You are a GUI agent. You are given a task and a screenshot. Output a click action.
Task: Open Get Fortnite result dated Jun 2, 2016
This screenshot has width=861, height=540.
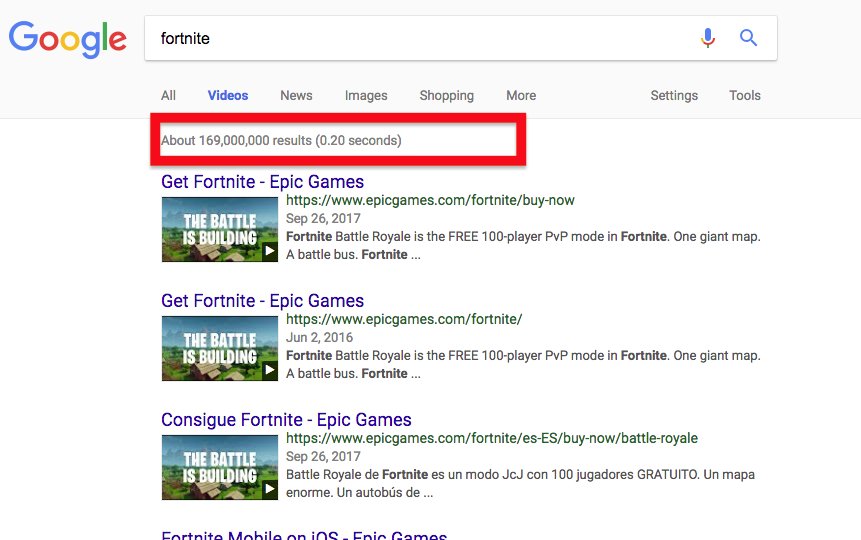[x=262, y=300]
